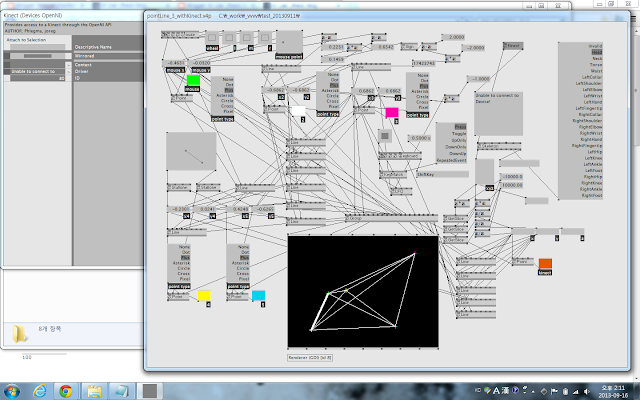Screen dimensions: 640x400
Task: Click the 'mouse y' value box -0.0320
Action: pos(200,63)
